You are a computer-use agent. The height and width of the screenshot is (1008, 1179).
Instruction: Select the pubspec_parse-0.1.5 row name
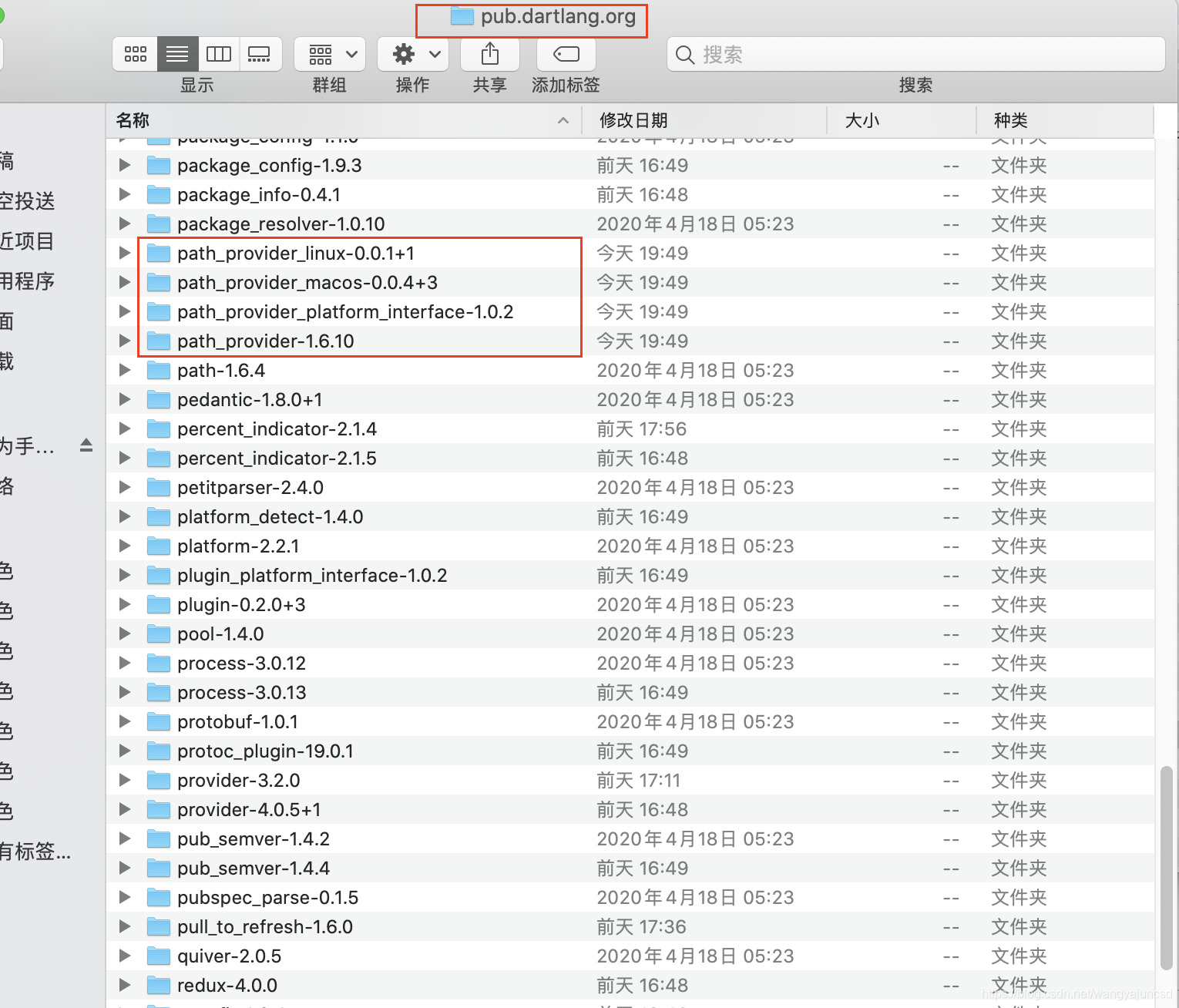pos(268,898)
